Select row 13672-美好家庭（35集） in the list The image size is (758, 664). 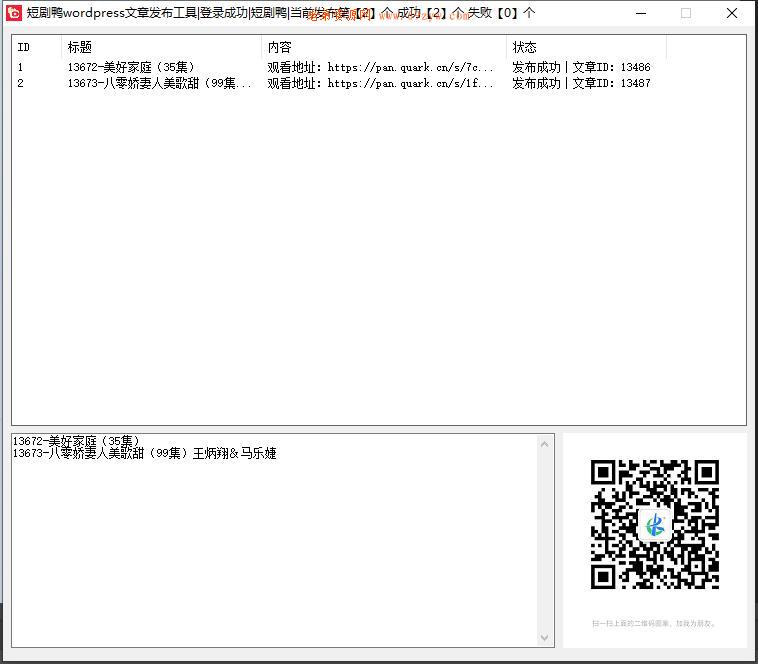[x=131, y=67]
